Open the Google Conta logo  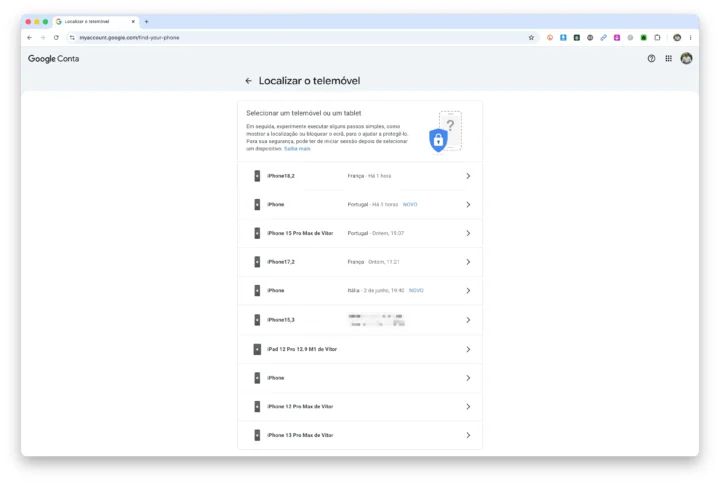tap(53, 59)
